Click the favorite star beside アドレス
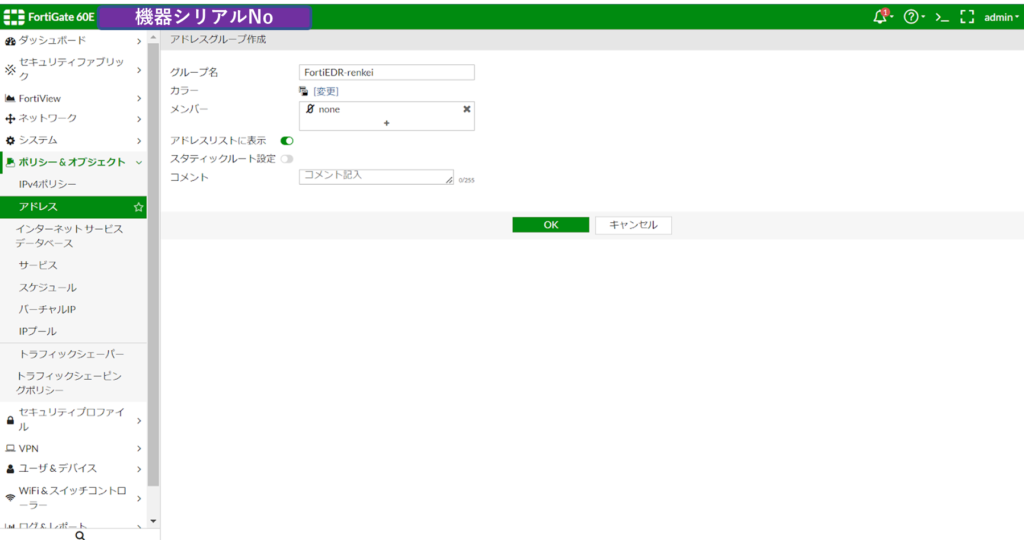 pos(138,207)
